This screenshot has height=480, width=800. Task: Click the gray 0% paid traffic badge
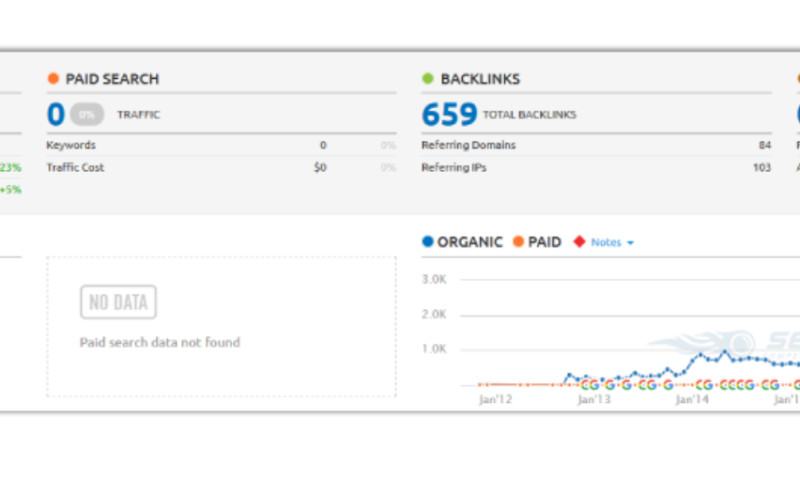(x=87, y=115)
